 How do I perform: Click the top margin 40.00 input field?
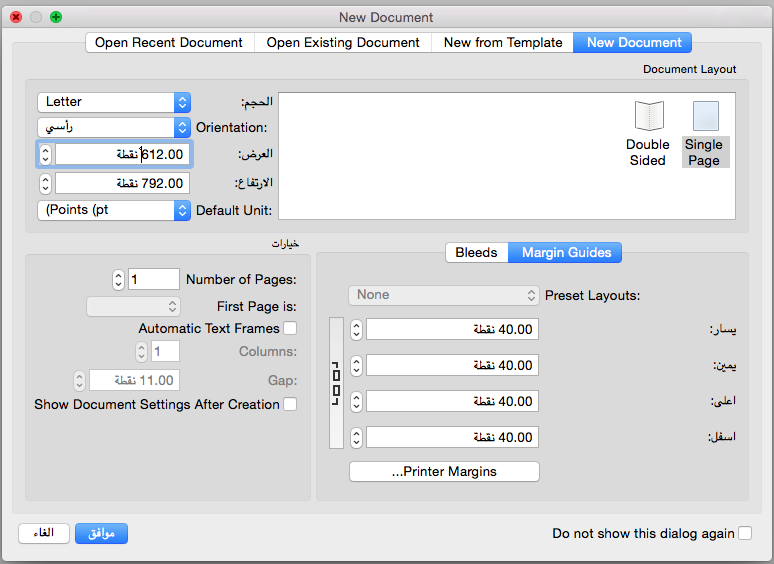452,401
